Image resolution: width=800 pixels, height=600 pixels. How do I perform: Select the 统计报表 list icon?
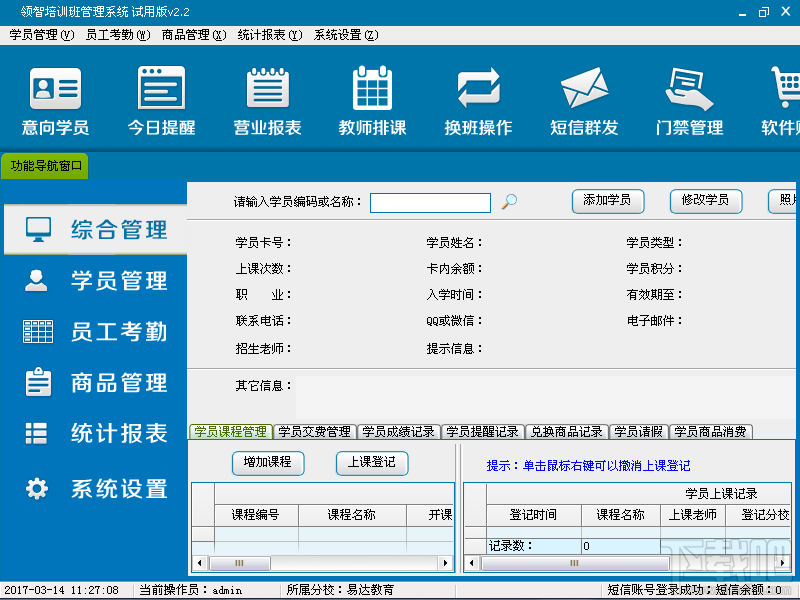coord(36,434)
